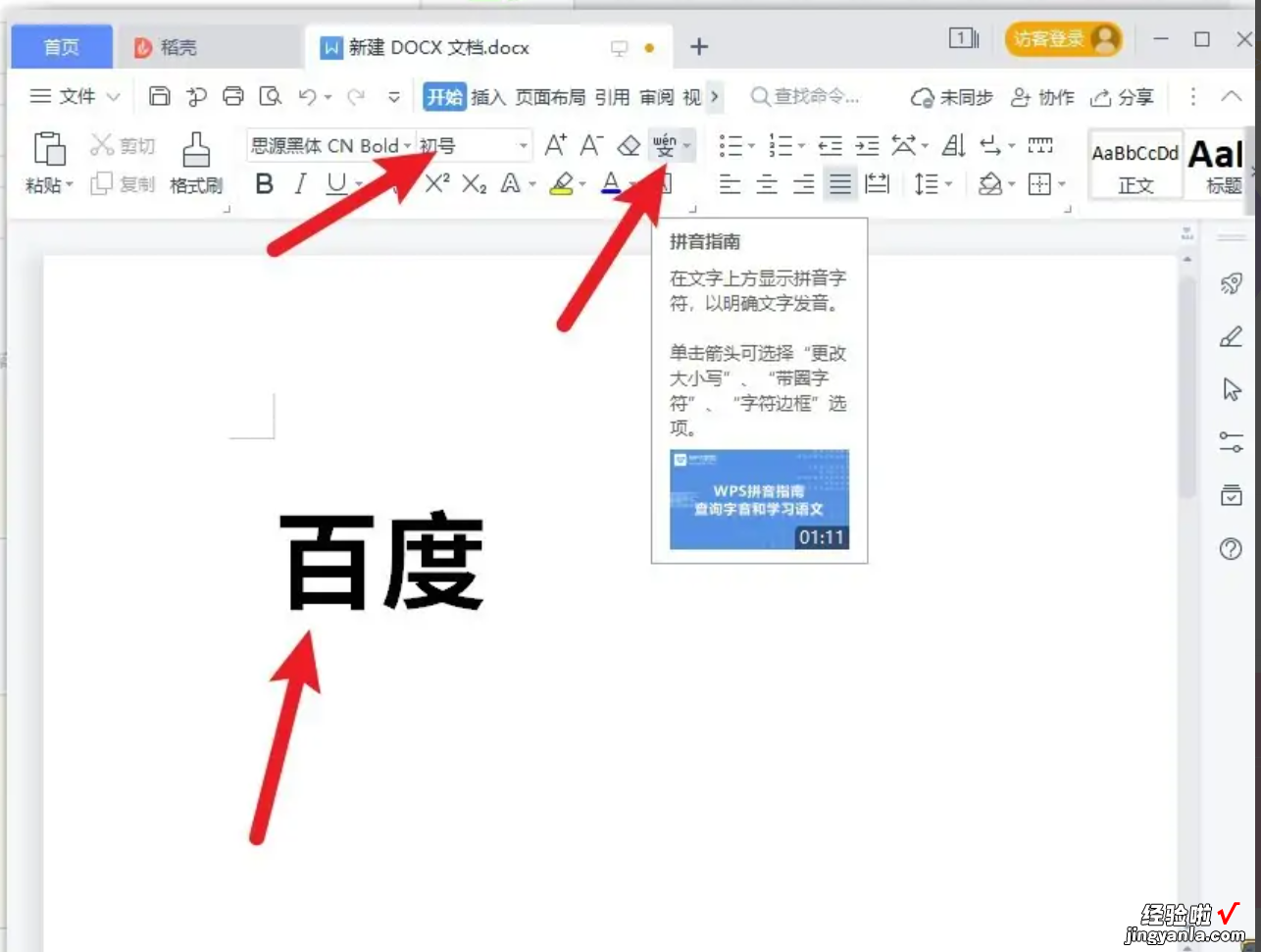This screenshot has height=952, width=1261.
Task: Click the Chinese text layout icon
Action: coord(903,146)
